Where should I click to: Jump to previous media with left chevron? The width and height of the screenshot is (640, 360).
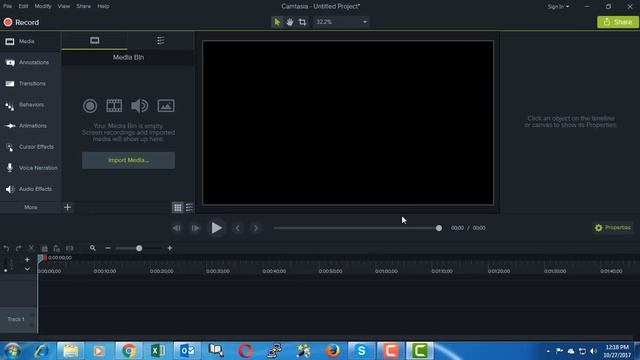tap(238, 228)
